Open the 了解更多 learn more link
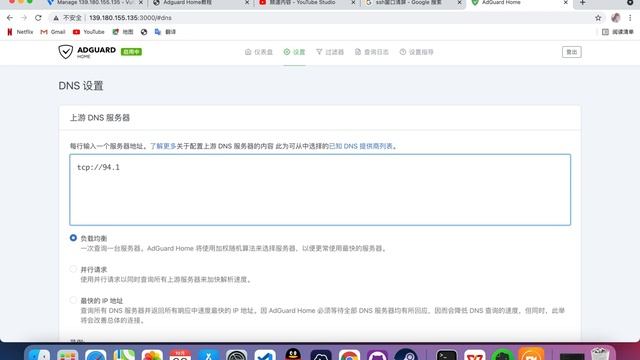 point(163,146)
